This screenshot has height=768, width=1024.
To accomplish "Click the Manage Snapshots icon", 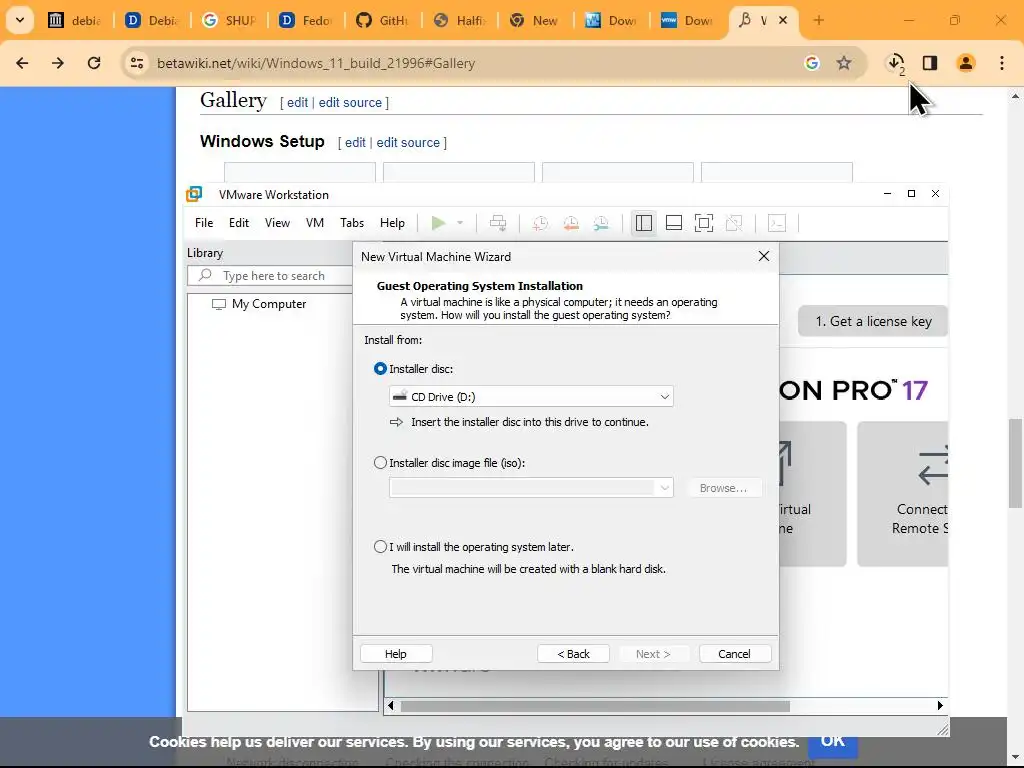I will pyautogui.click(x=601, y=223).
